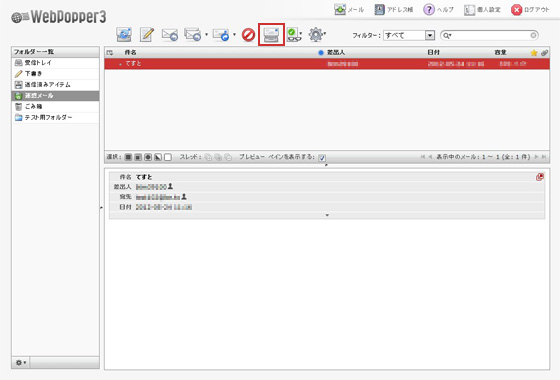Click the ログアウト button
Screen dimensions: 560x380
pyautogui.click(x=530, y=10)
